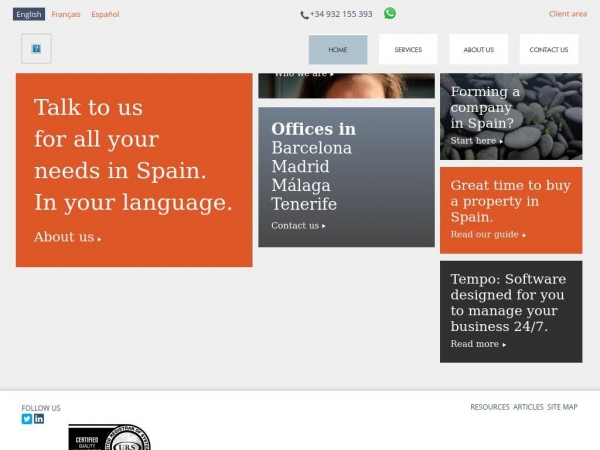This screenshot has height=450, width=600.
Task: Click the broken logo image placeholder
Action: tap(36, 49)
